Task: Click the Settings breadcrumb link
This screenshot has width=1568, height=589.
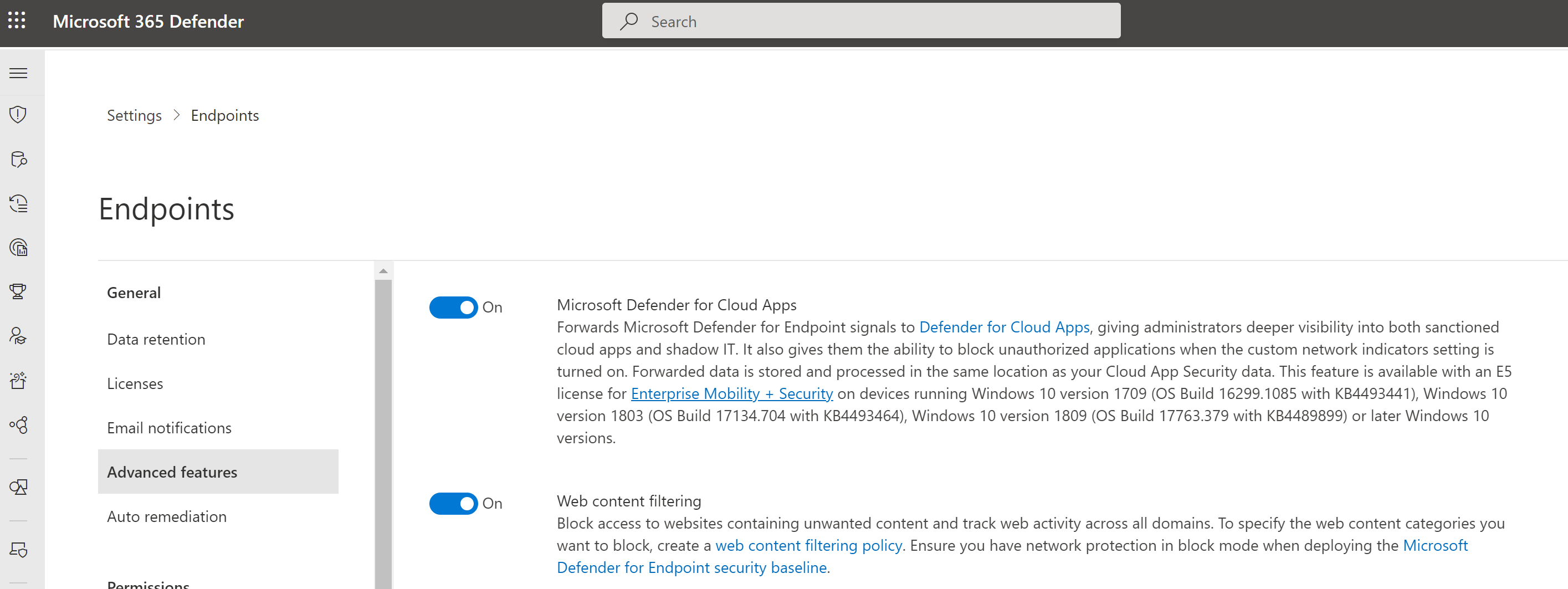Action: pyautogui.click(x=135, y=116)
